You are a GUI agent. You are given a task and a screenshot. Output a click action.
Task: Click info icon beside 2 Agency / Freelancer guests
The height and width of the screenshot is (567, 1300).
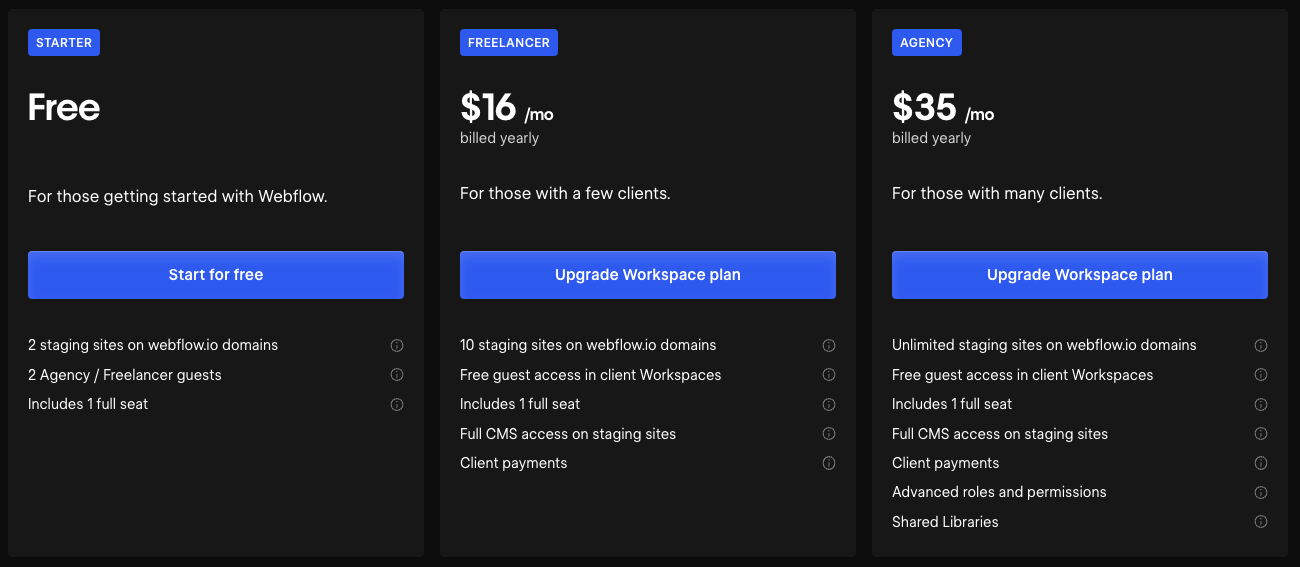click(397, 375)
